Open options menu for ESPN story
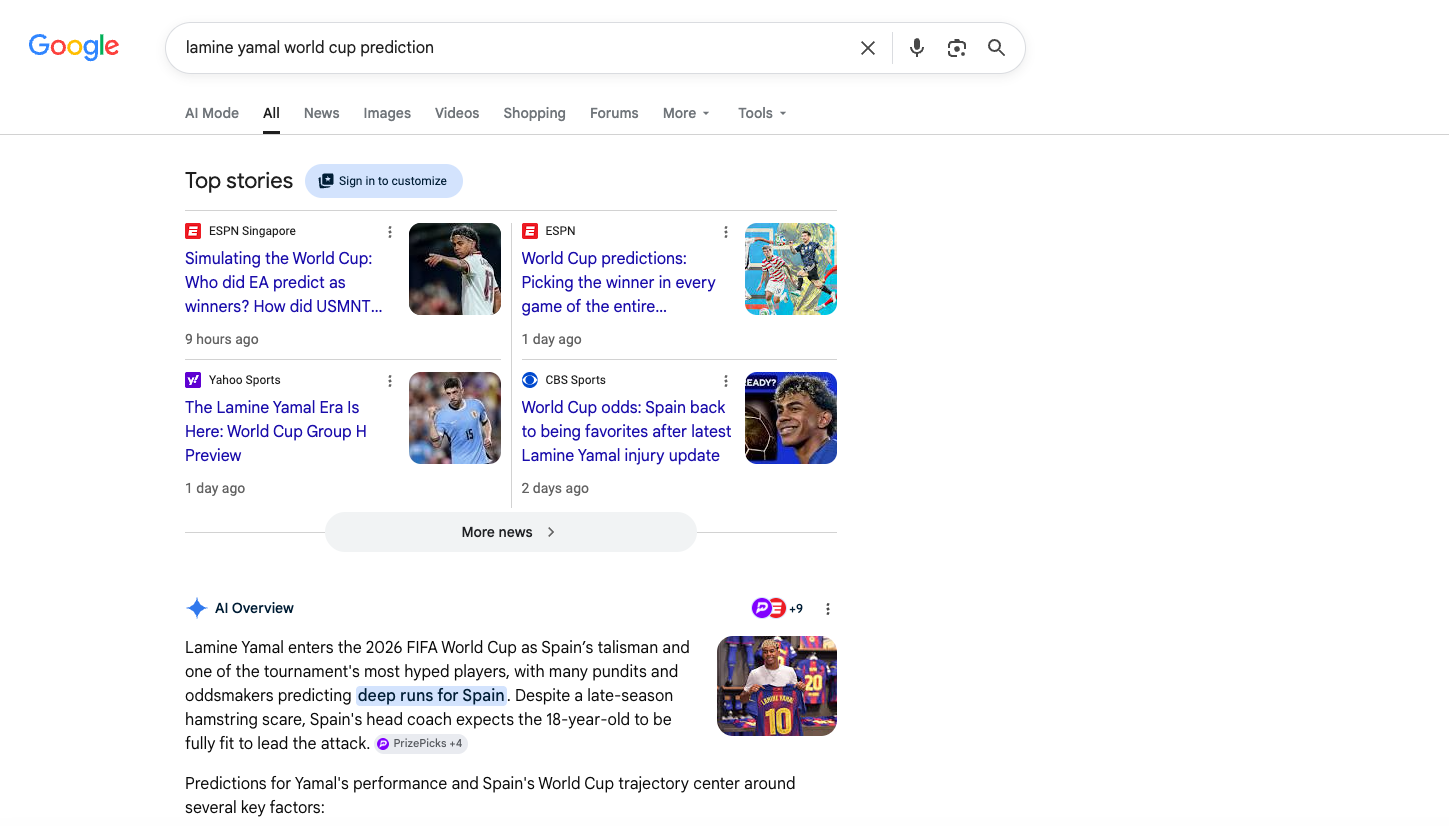Viewport: 1449px width, 826px height. tap(726, 232)
